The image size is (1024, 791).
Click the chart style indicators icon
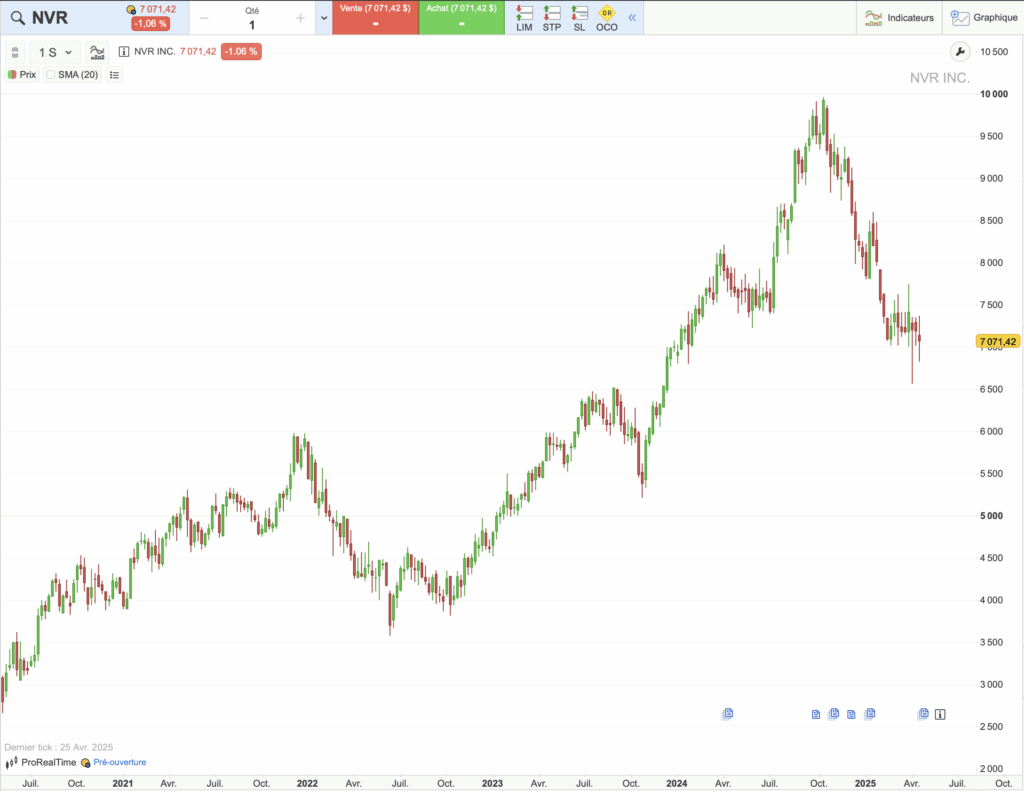pos(97,52)
